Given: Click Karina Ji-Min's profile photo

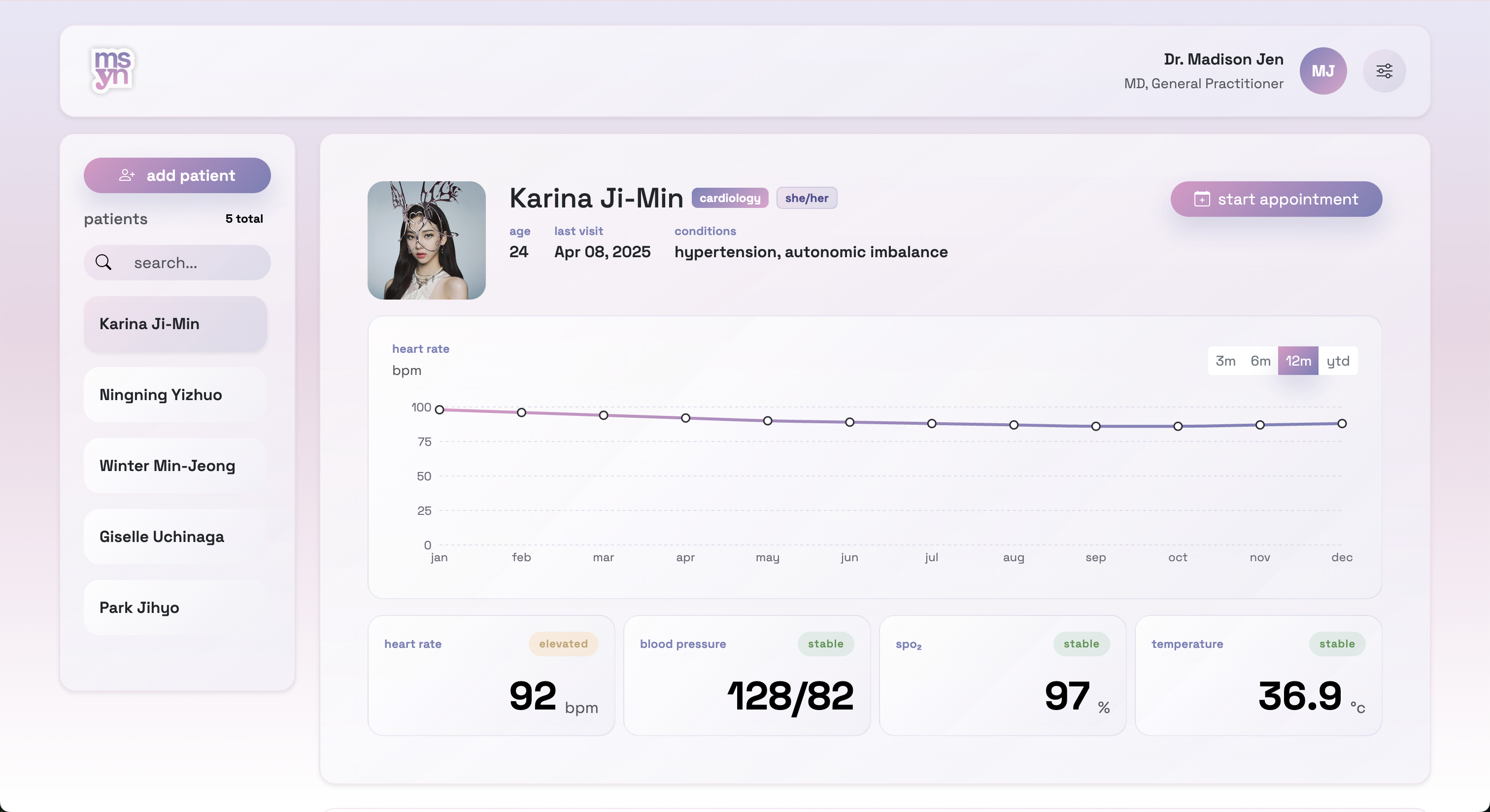Looking at the screenshot, I should tap(426, 240).
